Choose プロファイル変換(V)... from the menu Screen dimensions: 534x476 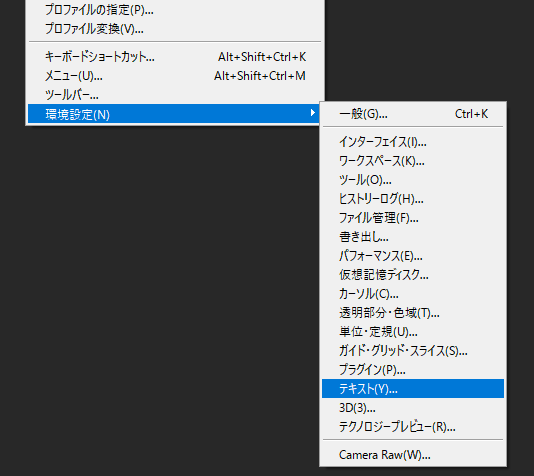[x=175, y=29]
